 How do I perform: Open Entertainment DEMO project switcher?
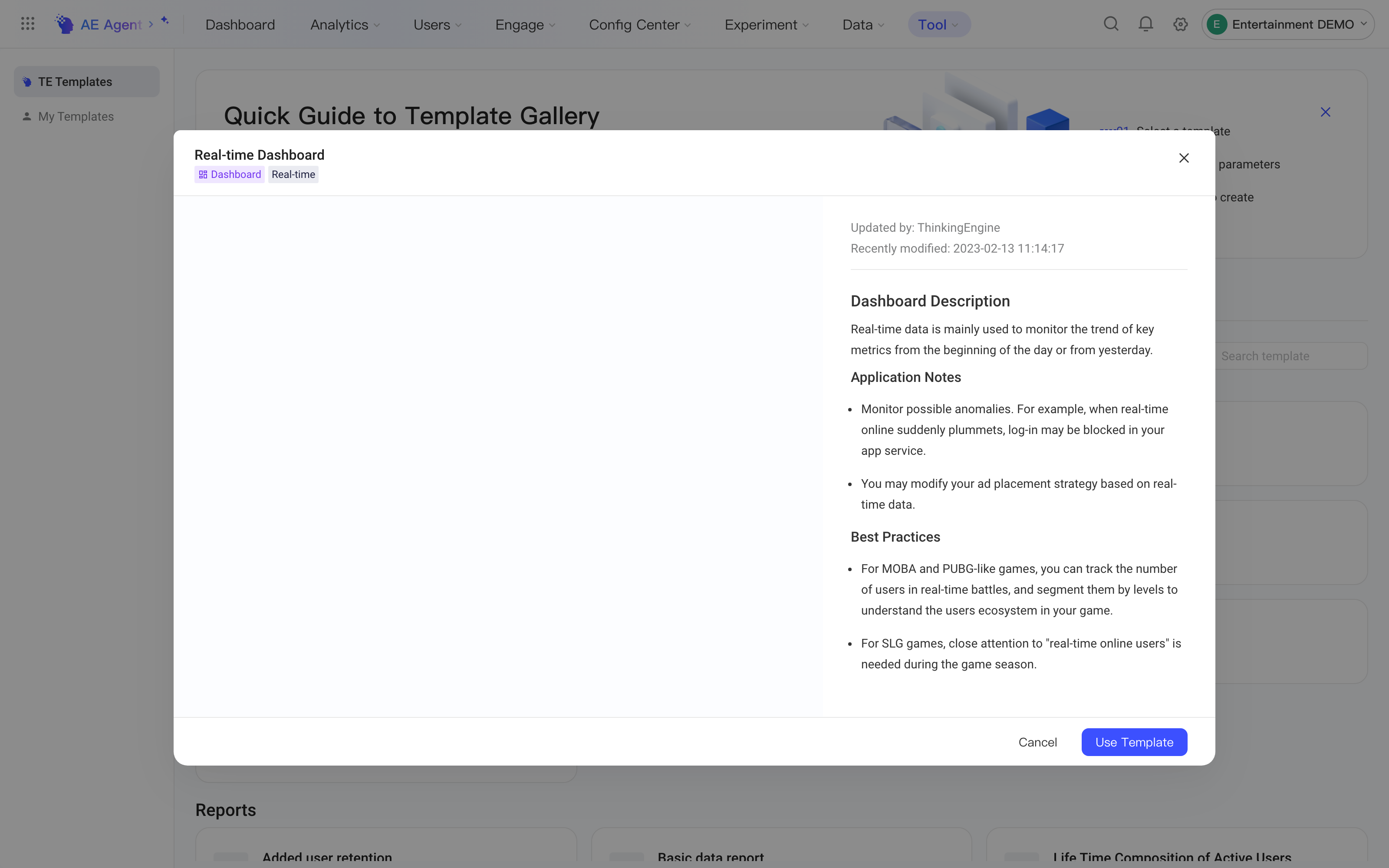(1288, 24)
